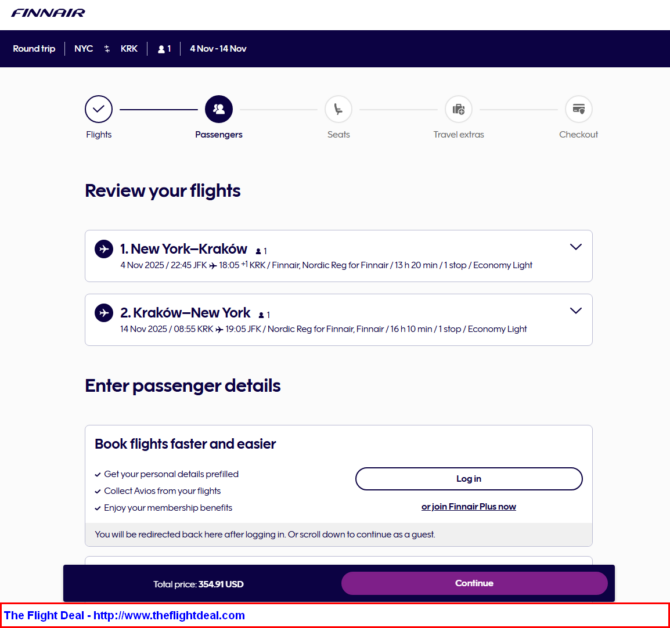Click the Log in button

point(469,479)
